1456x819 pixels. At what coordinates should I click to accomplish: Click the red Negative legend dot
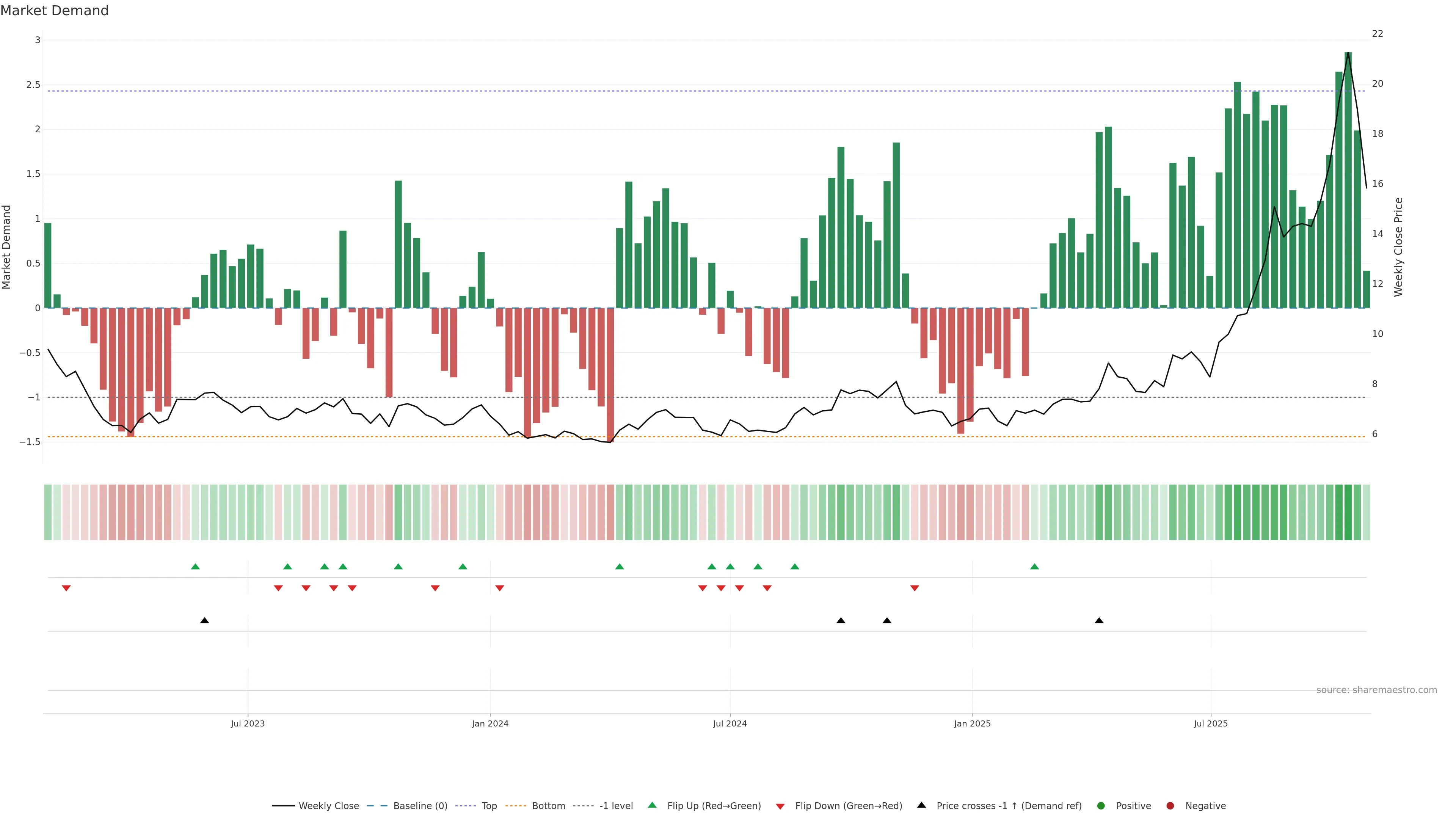(1170, 805)
